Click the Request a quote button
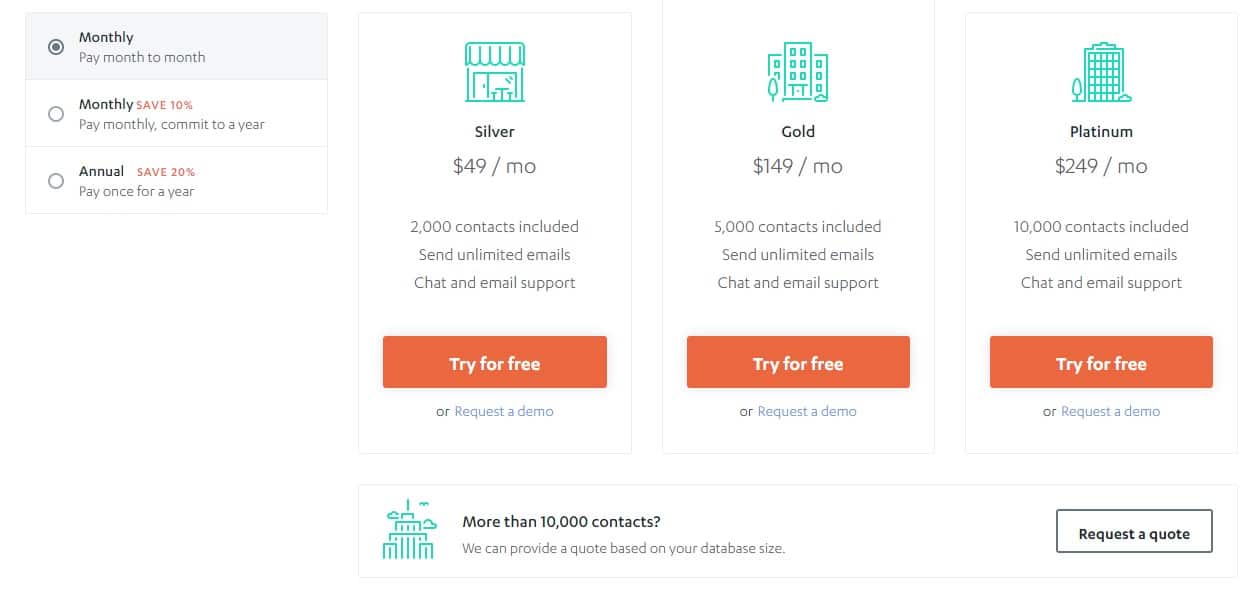The image size is (1245, 589). pyautogui.click(x=1134, y=531)
